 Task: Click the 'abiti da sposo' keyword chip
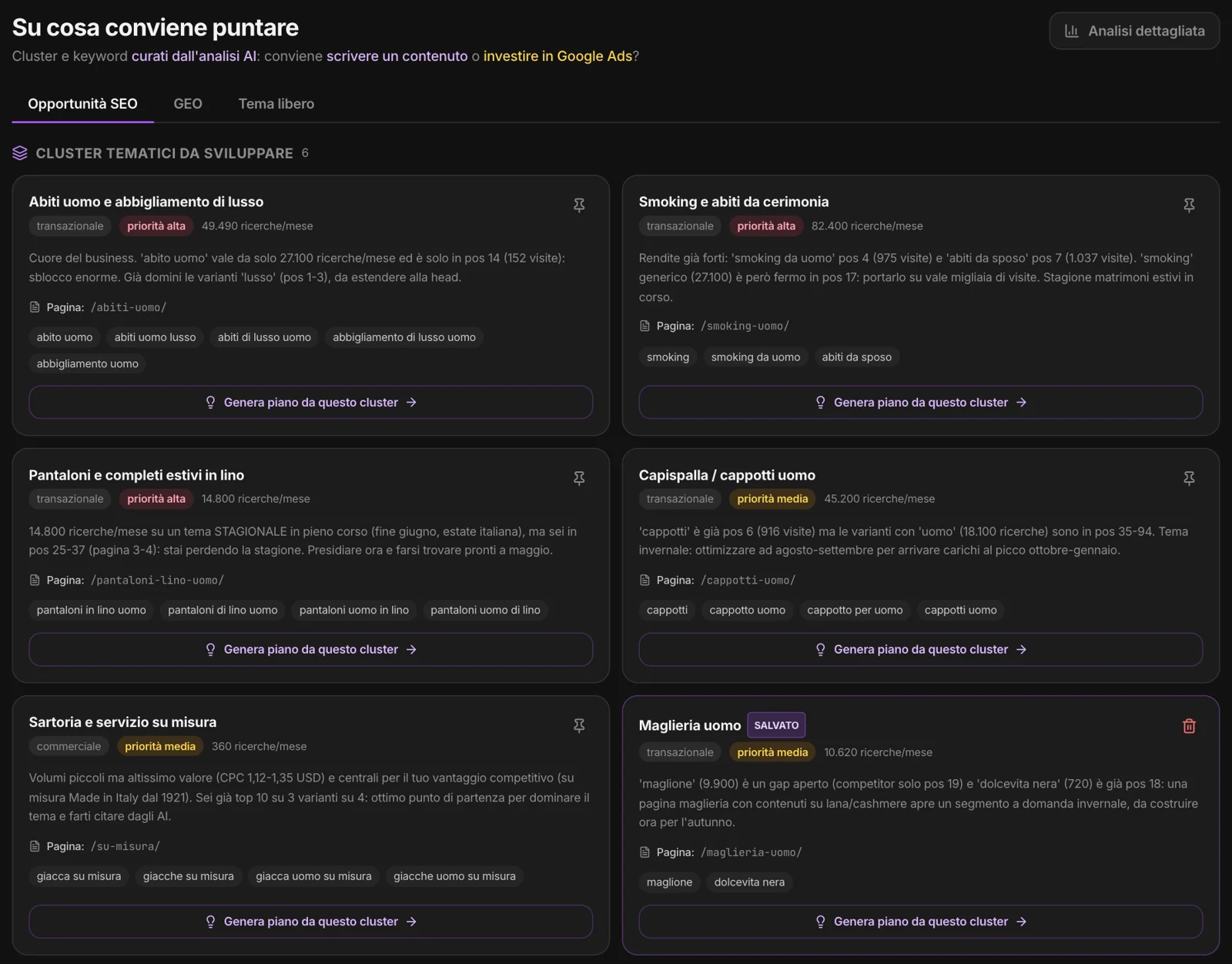tap(856, 356)
